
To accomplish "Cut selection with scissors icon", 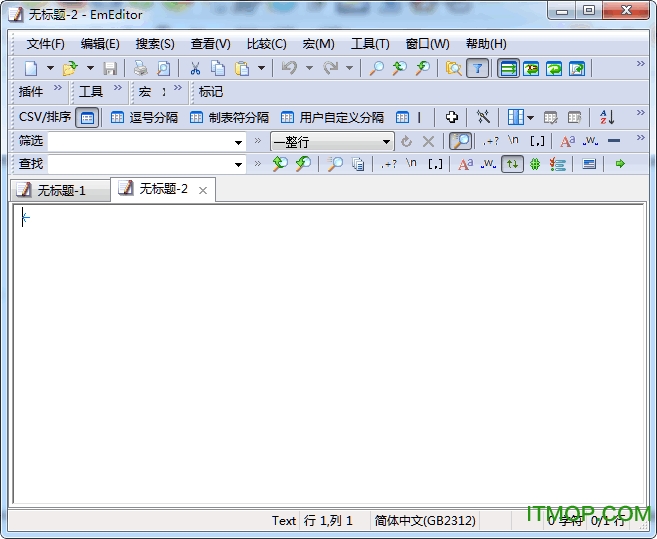I will point(195,68).
